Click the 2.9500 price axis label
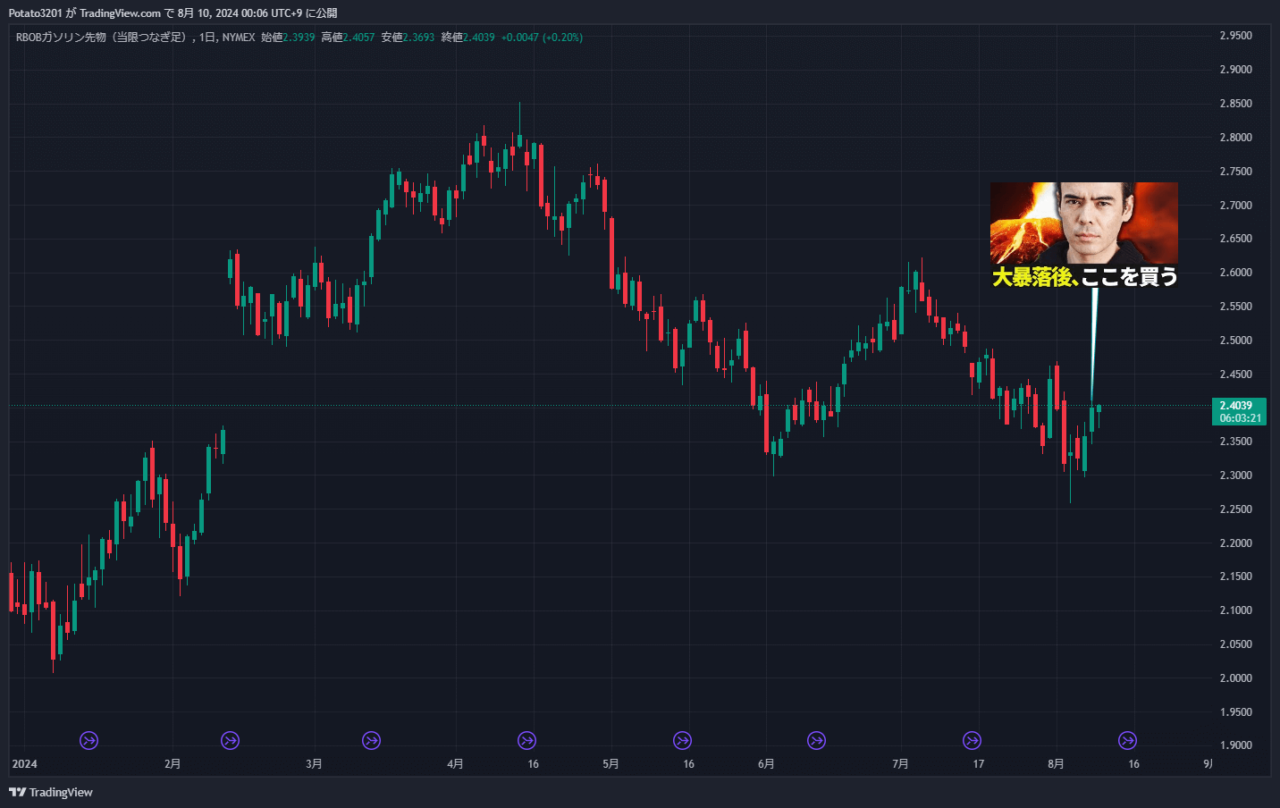Viewport: 1280px width, 808px height. pos(1236,35)
